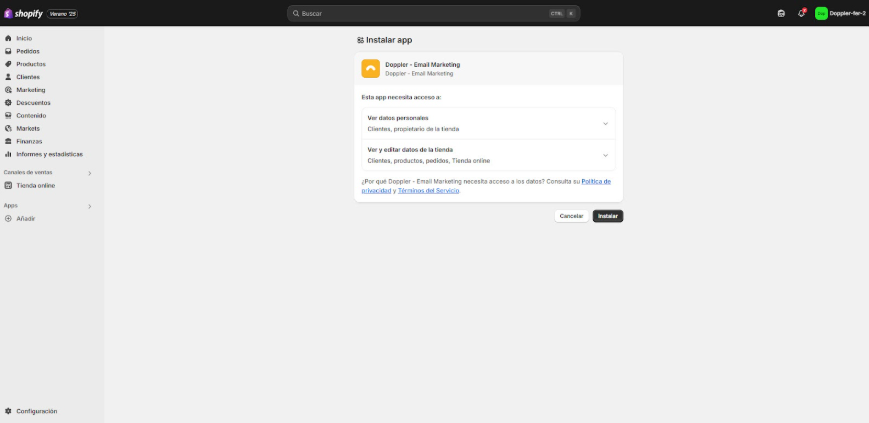869x423 pixels.
Task: Click the Markets globe icon
Action: pos(8,128)
